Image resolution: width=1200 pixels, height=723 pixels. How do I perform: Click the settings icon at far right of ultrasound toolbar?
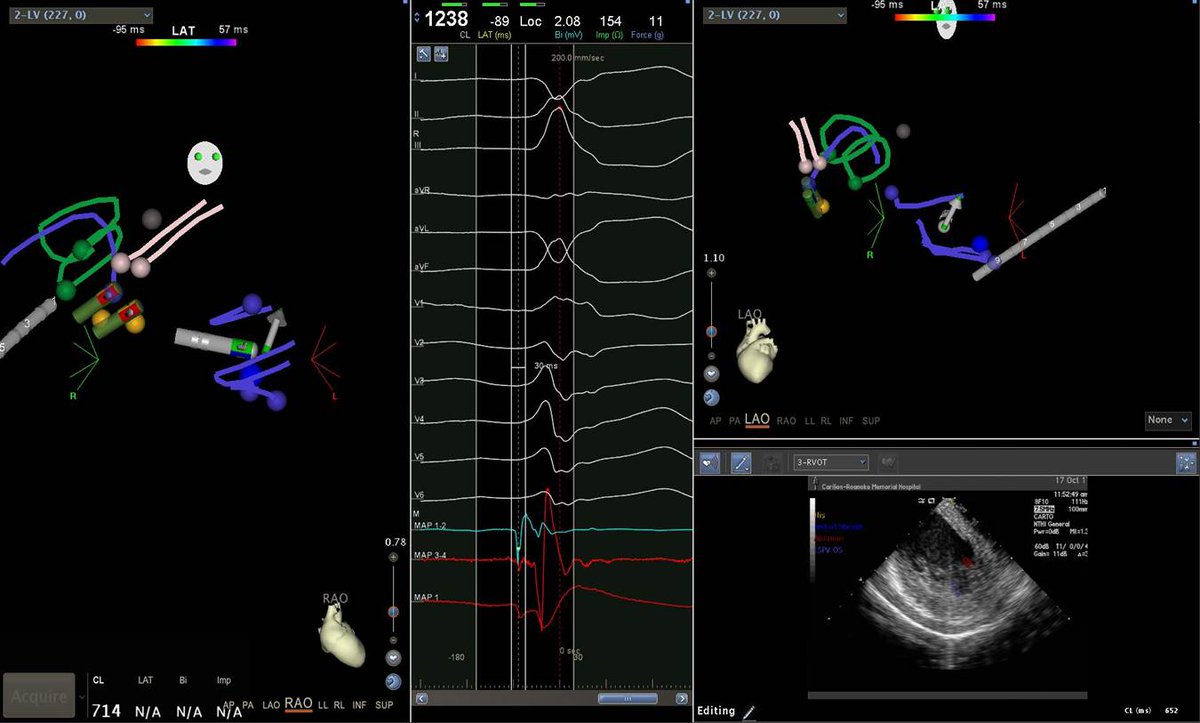(x=1184, y=461)
